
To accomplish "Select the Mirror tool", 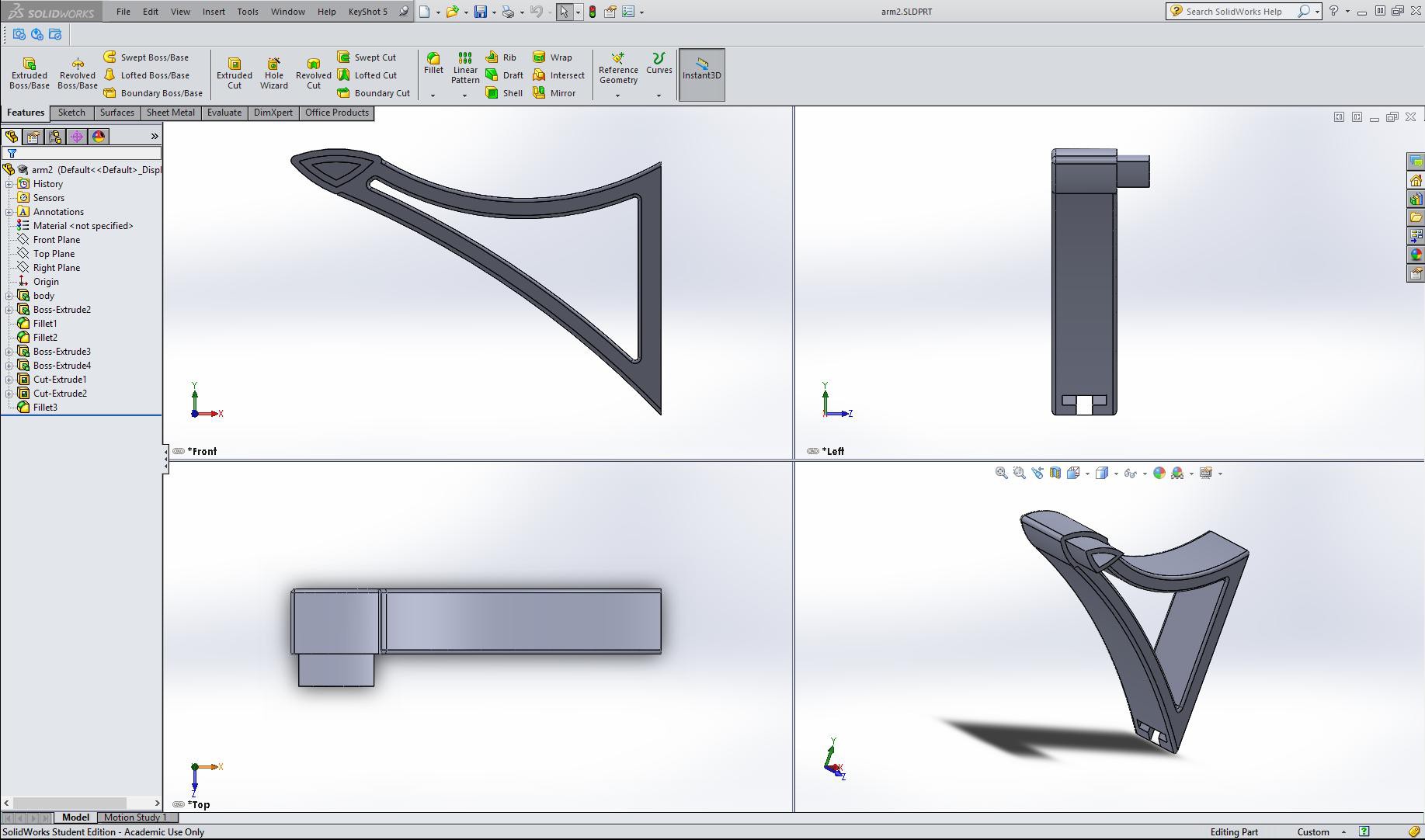I will 554,93.
